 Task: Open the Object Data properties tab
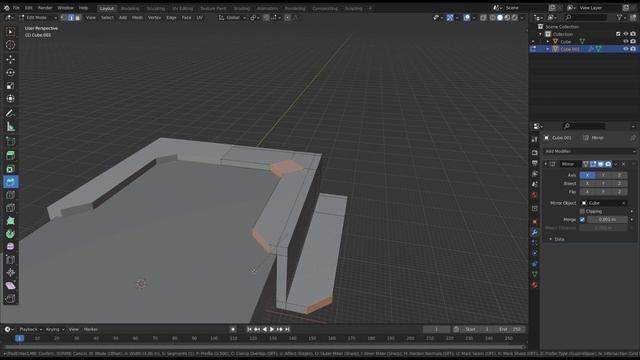534,274
